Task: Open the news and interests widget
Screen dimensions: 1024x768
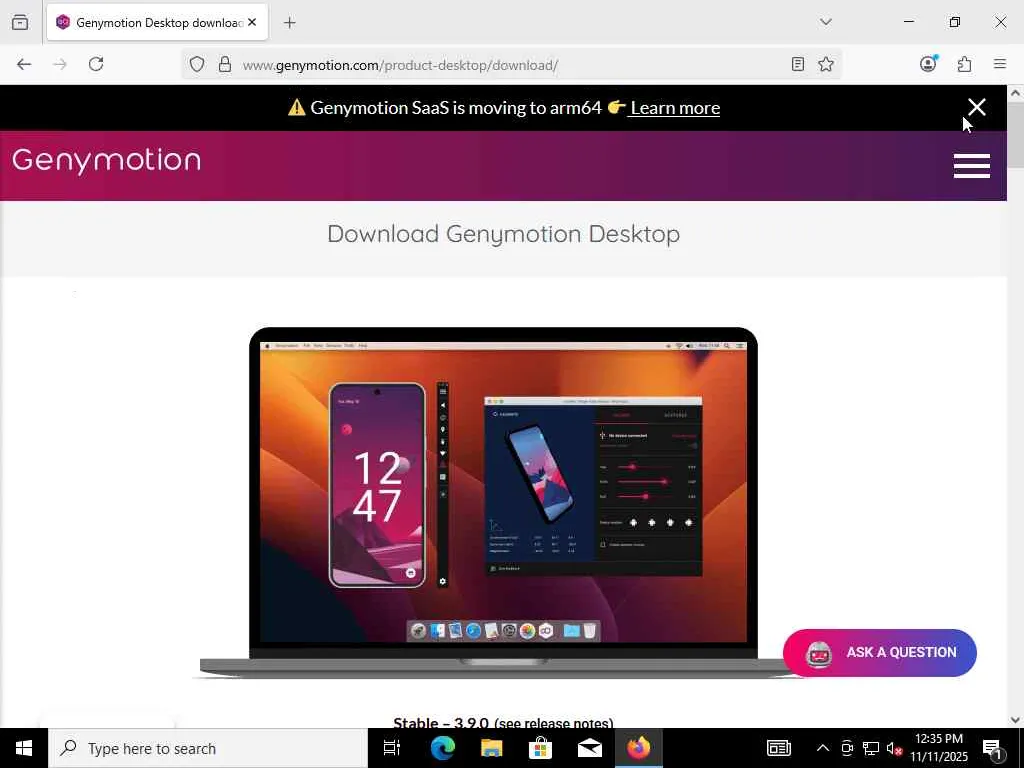Action: tap(778, 748)
